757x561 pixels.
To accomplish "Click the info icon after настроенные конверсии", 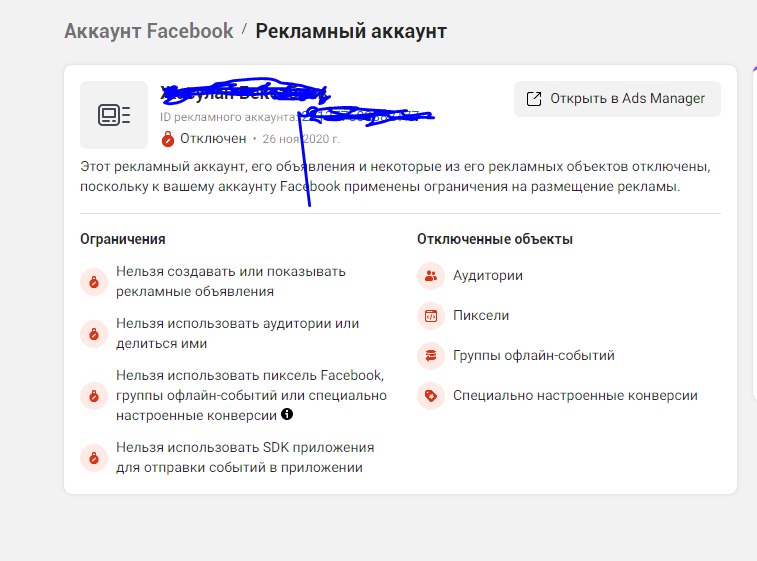I will point(287,414).
